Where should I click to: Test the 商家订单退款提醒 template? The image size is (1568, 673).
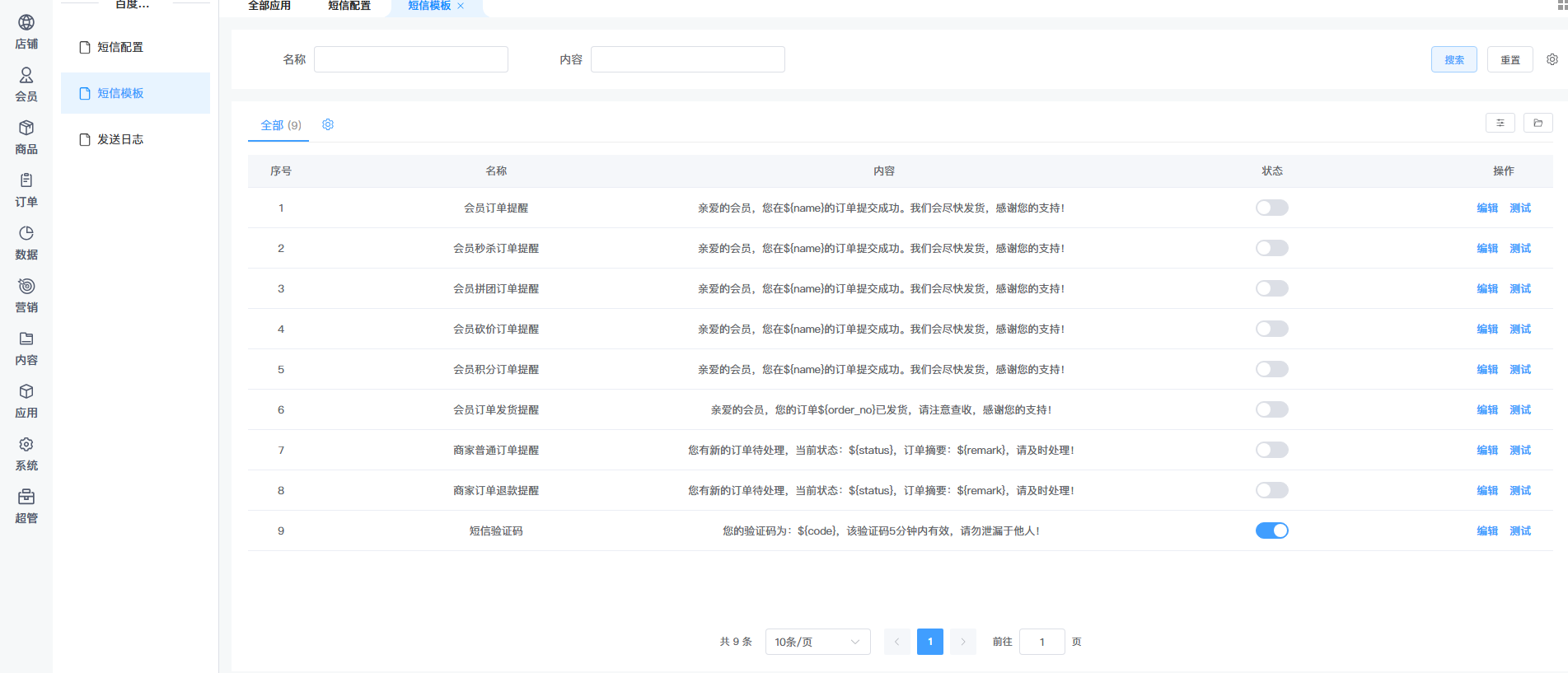click(x=1520, y=490)
